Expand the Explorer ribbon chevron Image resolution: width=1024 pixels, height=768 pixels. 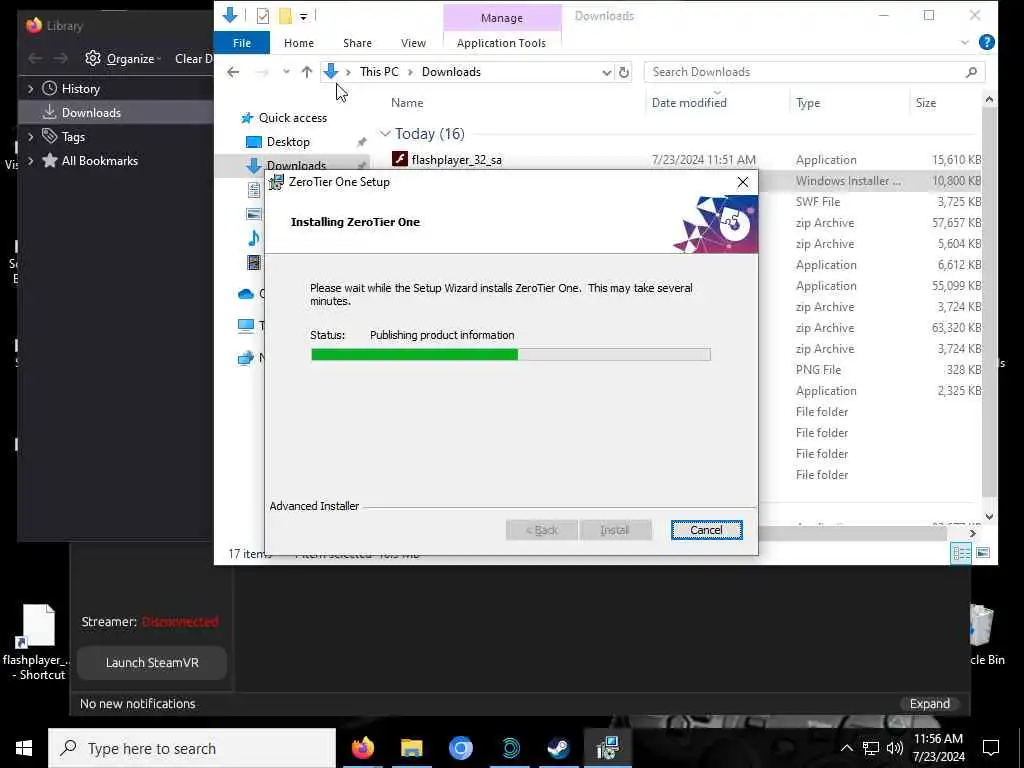(x=965, y=42)
